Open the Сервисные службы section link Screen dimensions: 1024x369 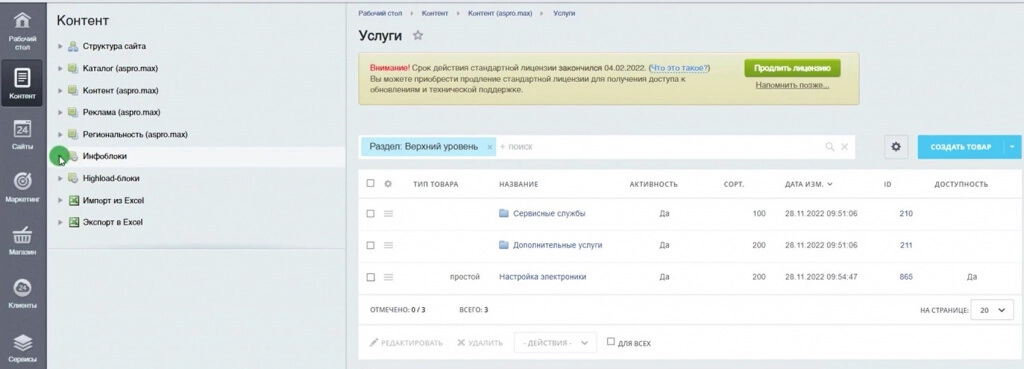tap(549, 214)
